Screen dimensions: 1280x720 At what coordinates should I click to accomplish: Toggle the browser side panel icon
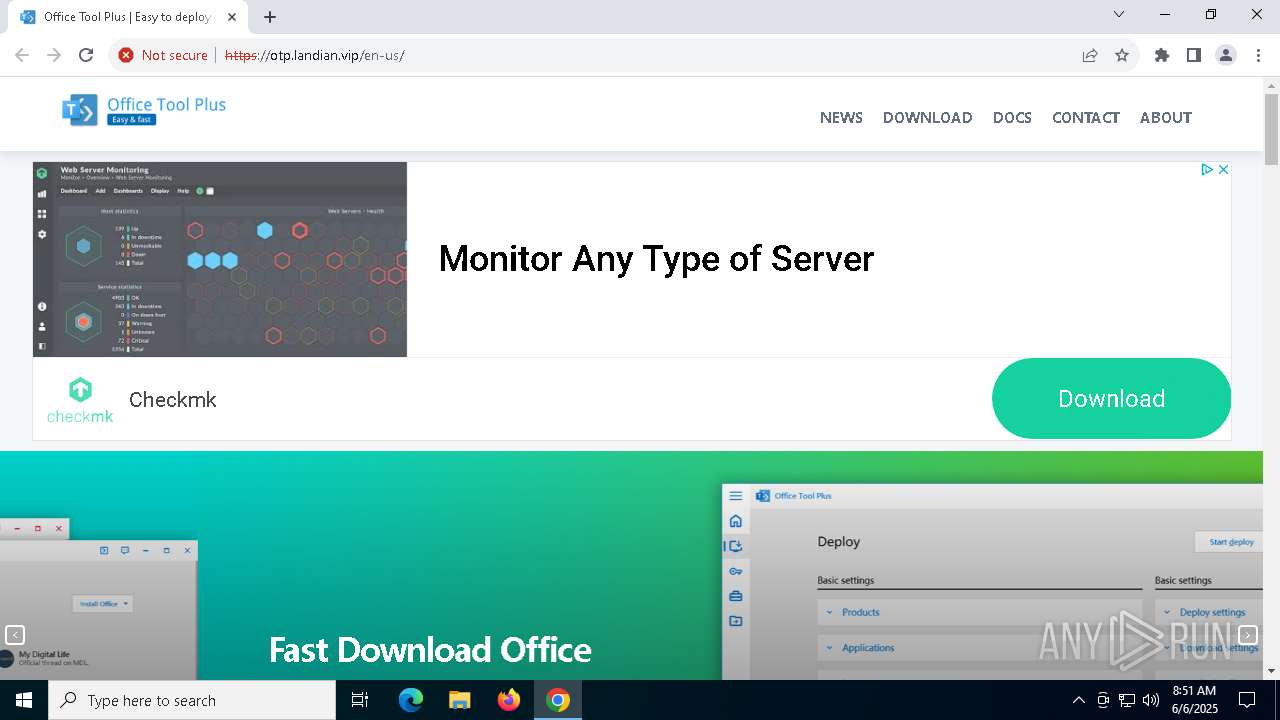(1194, 55)
